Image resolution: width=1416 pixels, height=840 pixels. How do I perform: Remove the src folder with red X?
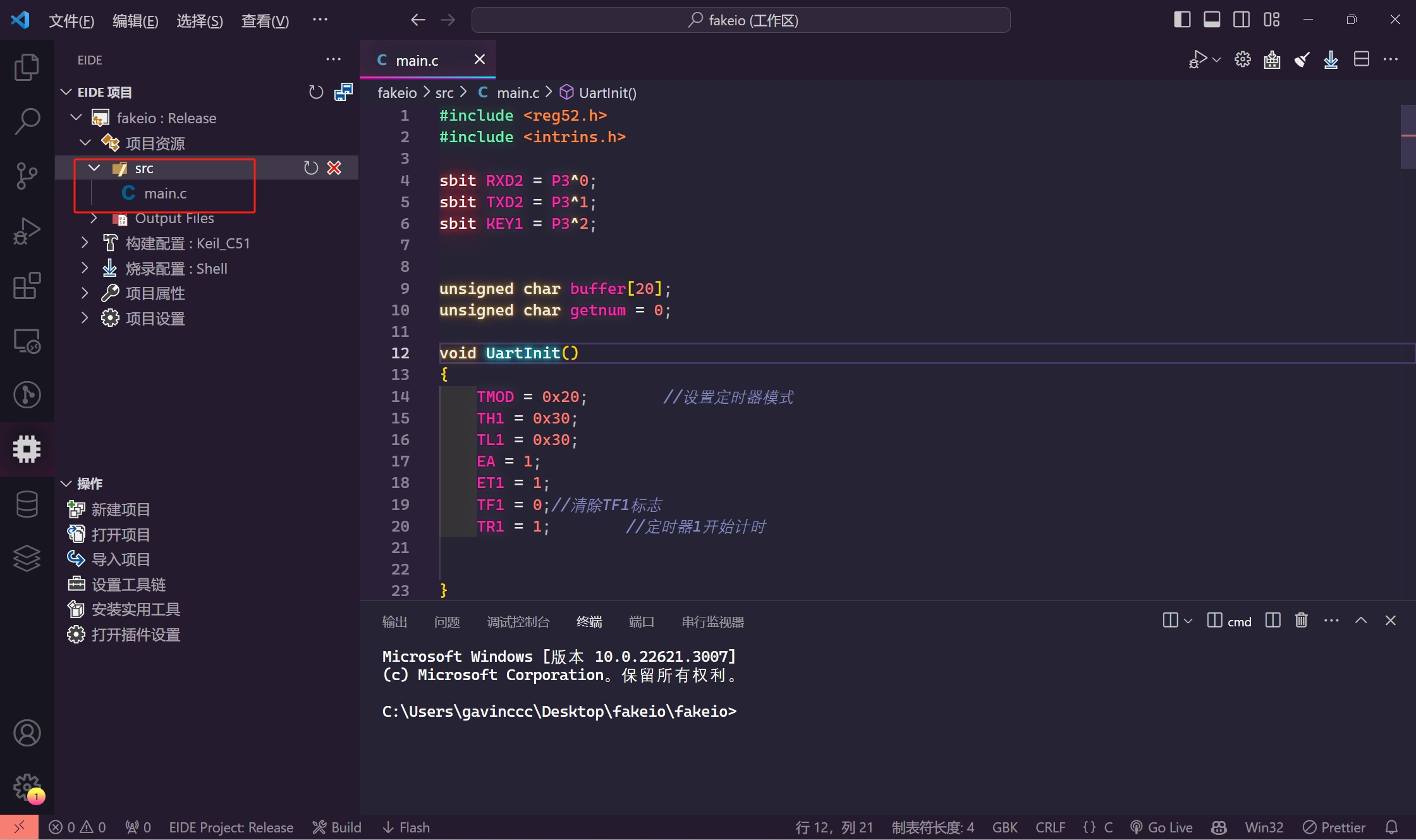(x=334, y=167)
